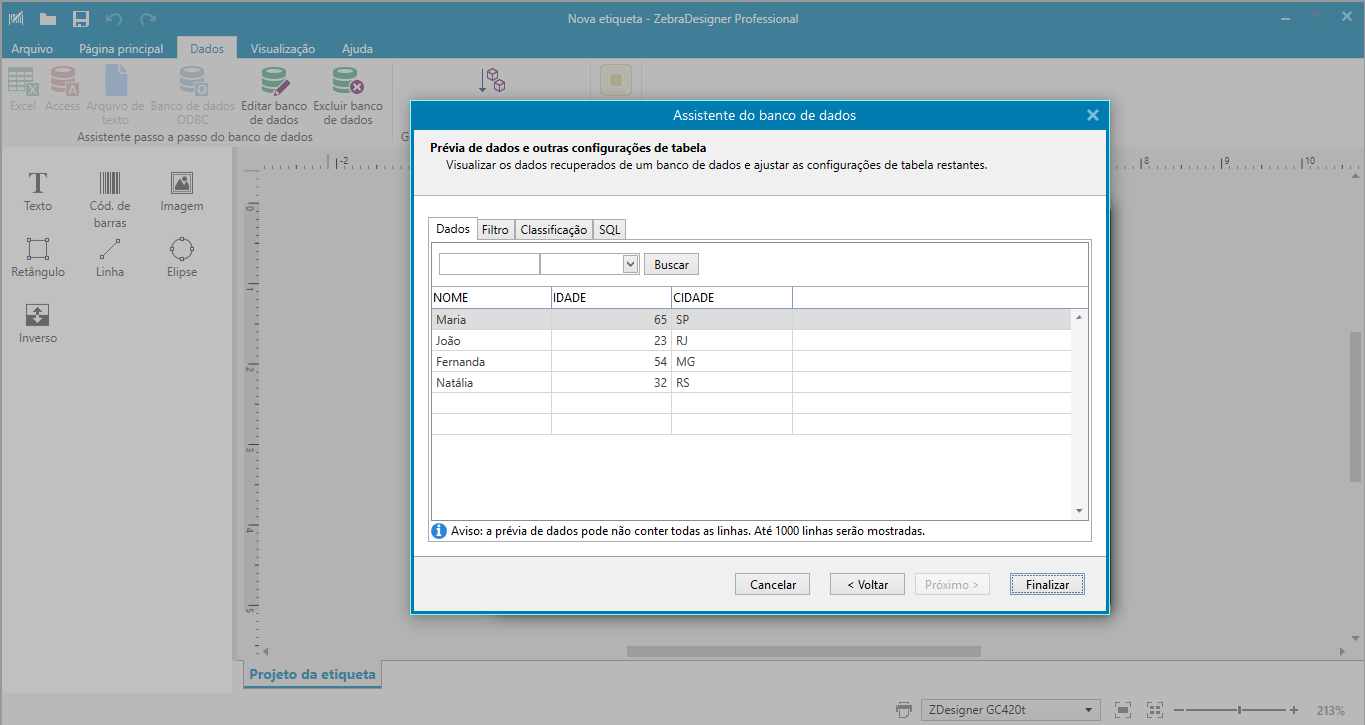Image resolution: width=1365 pixels, height=725 pixels.
Task: Switch to the Filtro tab
Action: coord(495,229)
